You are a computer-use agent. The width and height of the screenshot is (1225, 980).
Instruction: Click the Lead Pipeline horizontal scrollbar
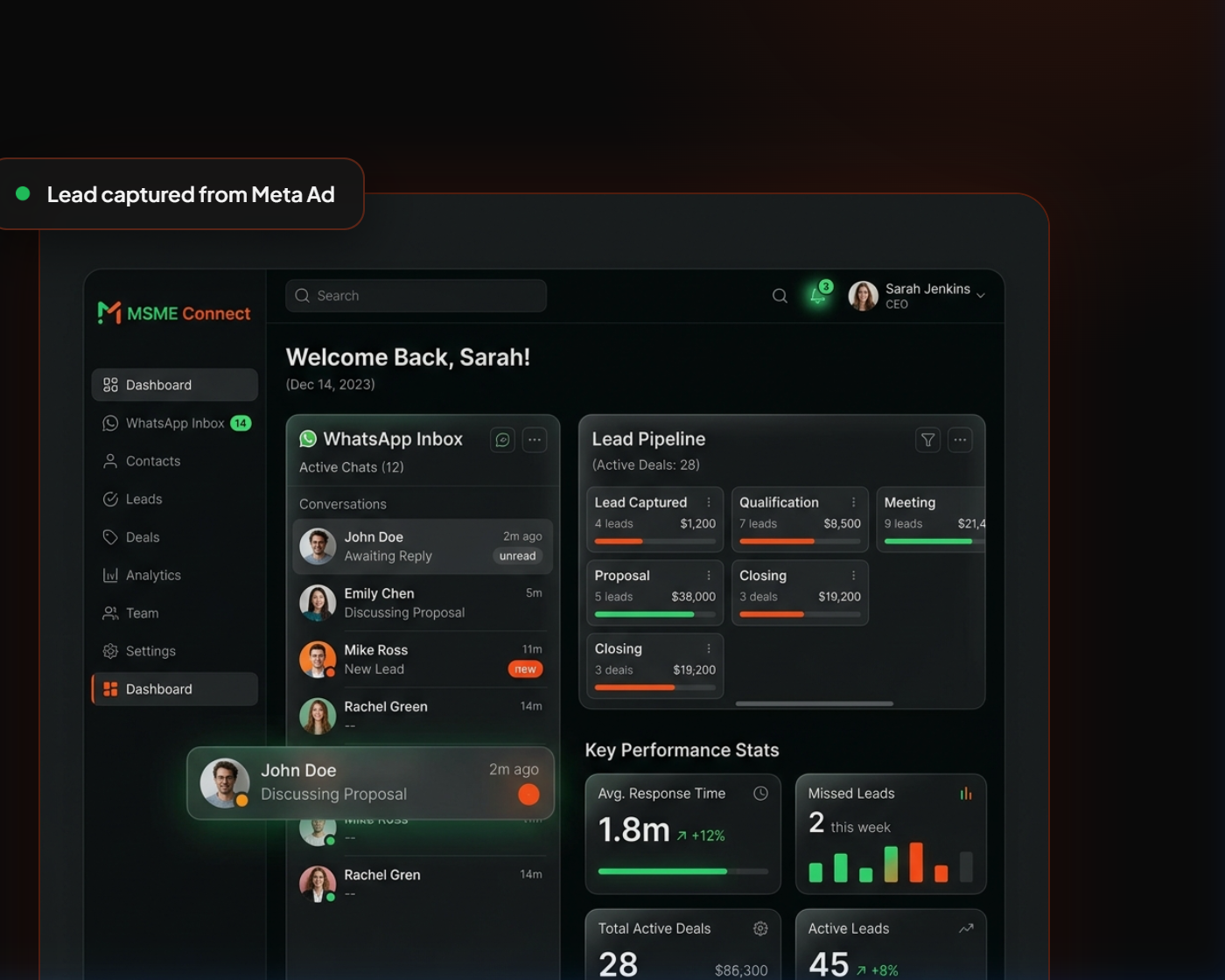(x=815, y=703)
